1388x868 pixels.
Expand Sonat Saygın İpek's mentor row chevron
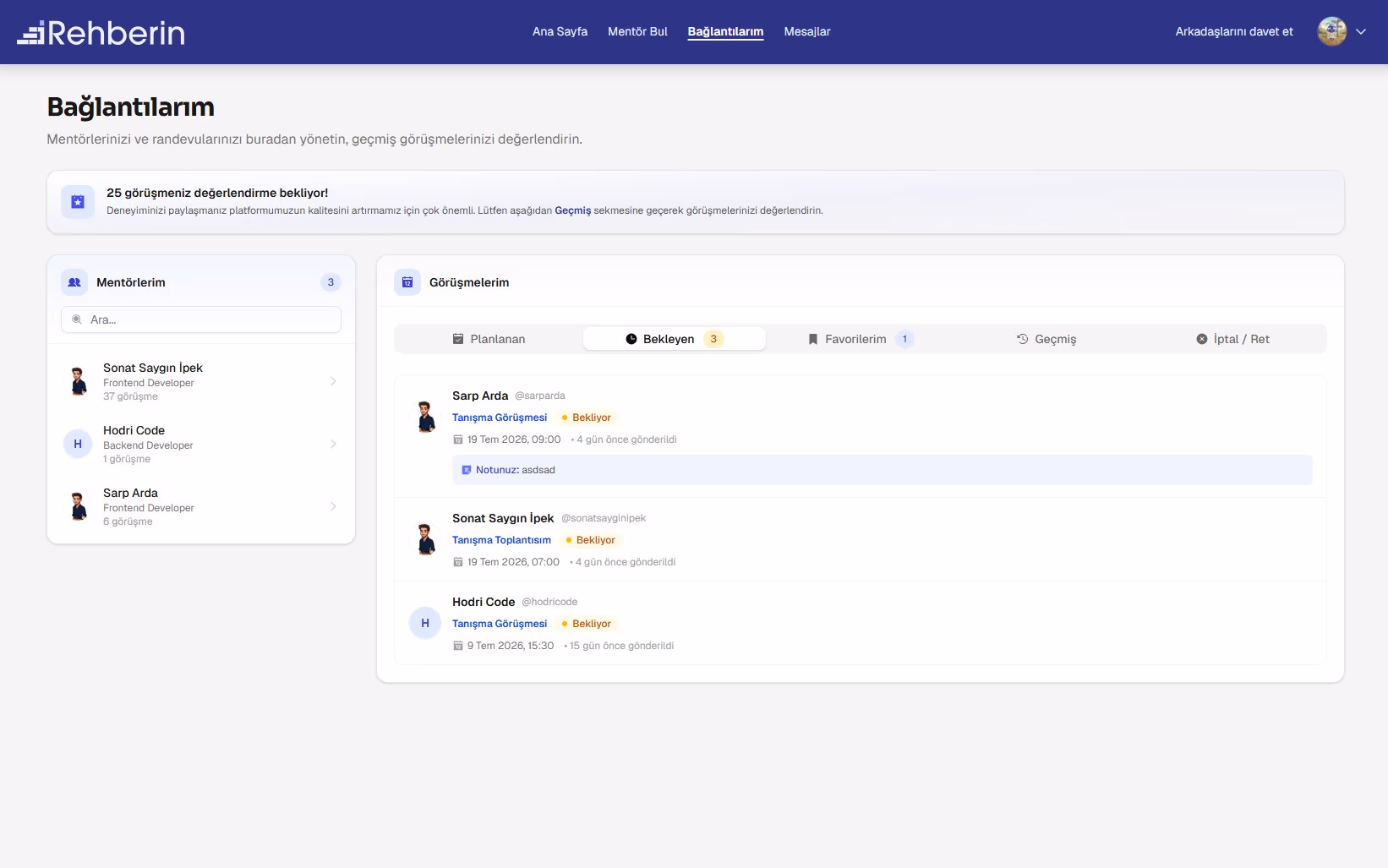[333, 381]
